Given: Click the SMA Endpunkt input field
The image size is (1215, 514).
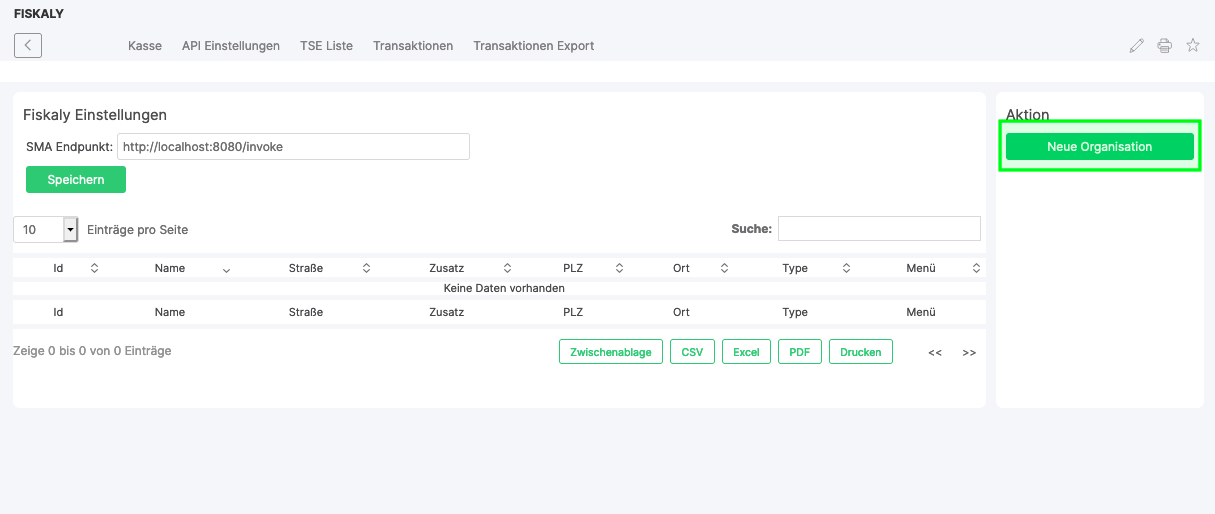Looking at the screenshot, I should tap(293, 147).
